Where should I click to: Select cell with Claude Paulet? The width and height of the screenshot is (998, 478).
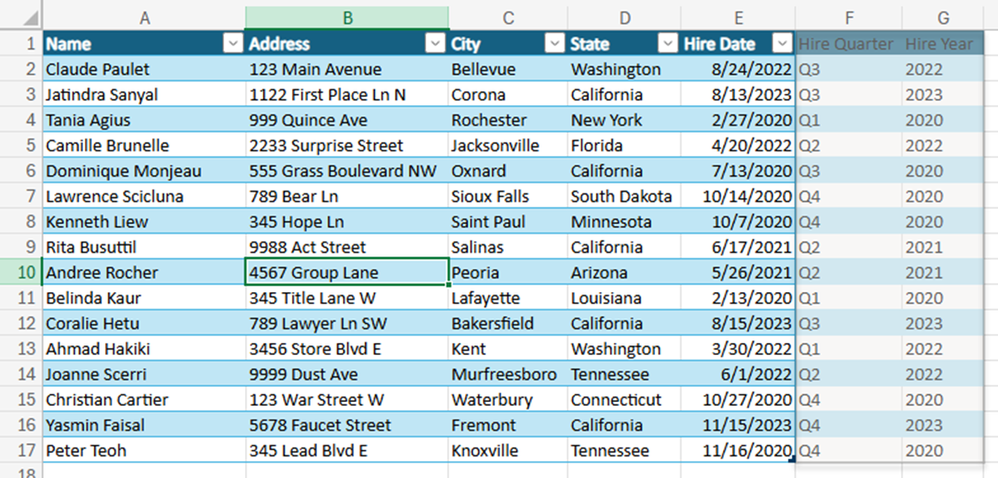click(x=144, y=69)
